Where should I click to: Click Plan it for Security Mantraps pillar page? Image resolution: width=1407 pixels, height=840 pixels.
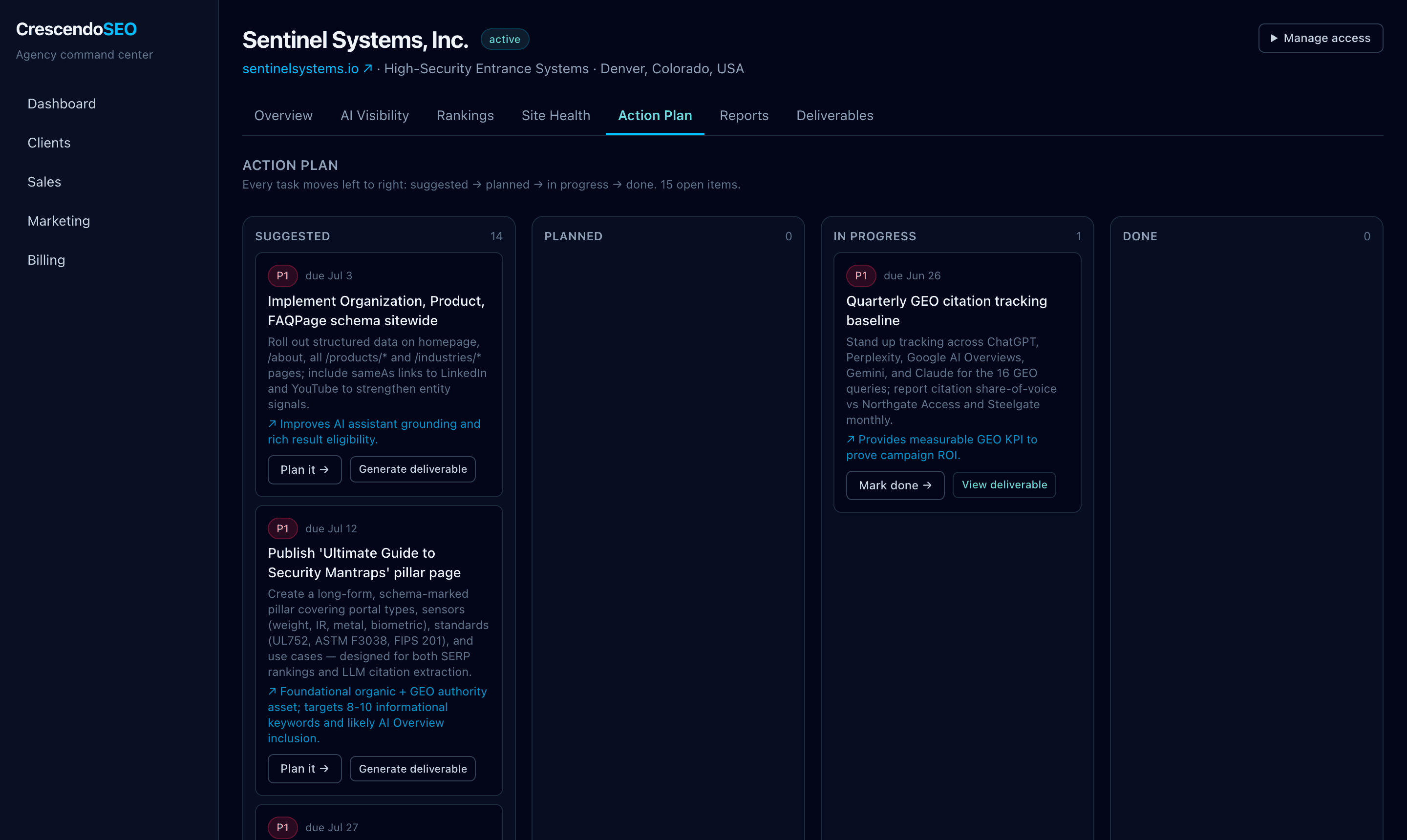(305, 769)
